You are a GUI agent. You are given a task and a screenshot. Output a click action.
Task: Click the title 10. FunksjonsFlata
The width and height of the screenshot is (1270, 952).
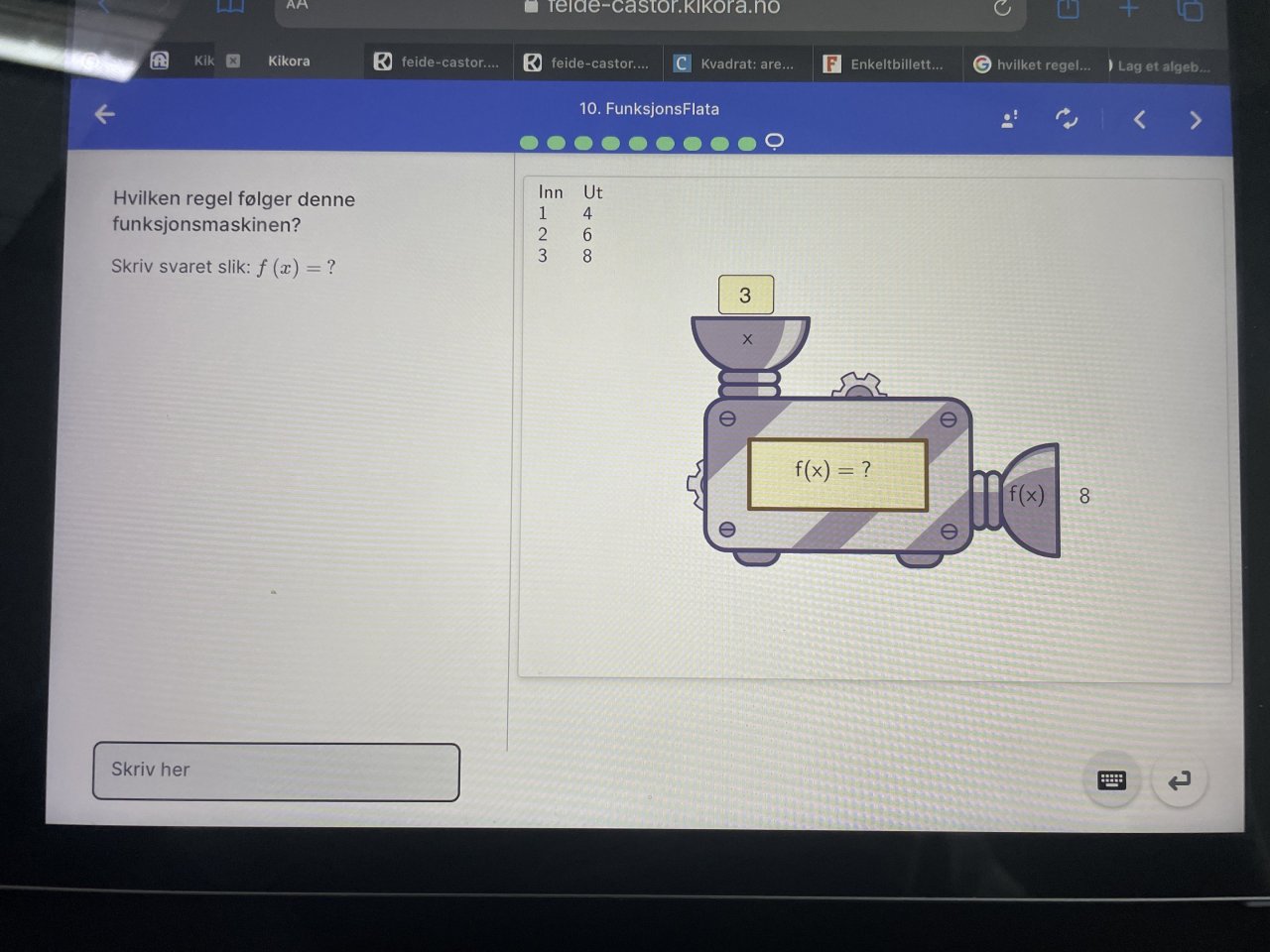[x=649, y=109]
